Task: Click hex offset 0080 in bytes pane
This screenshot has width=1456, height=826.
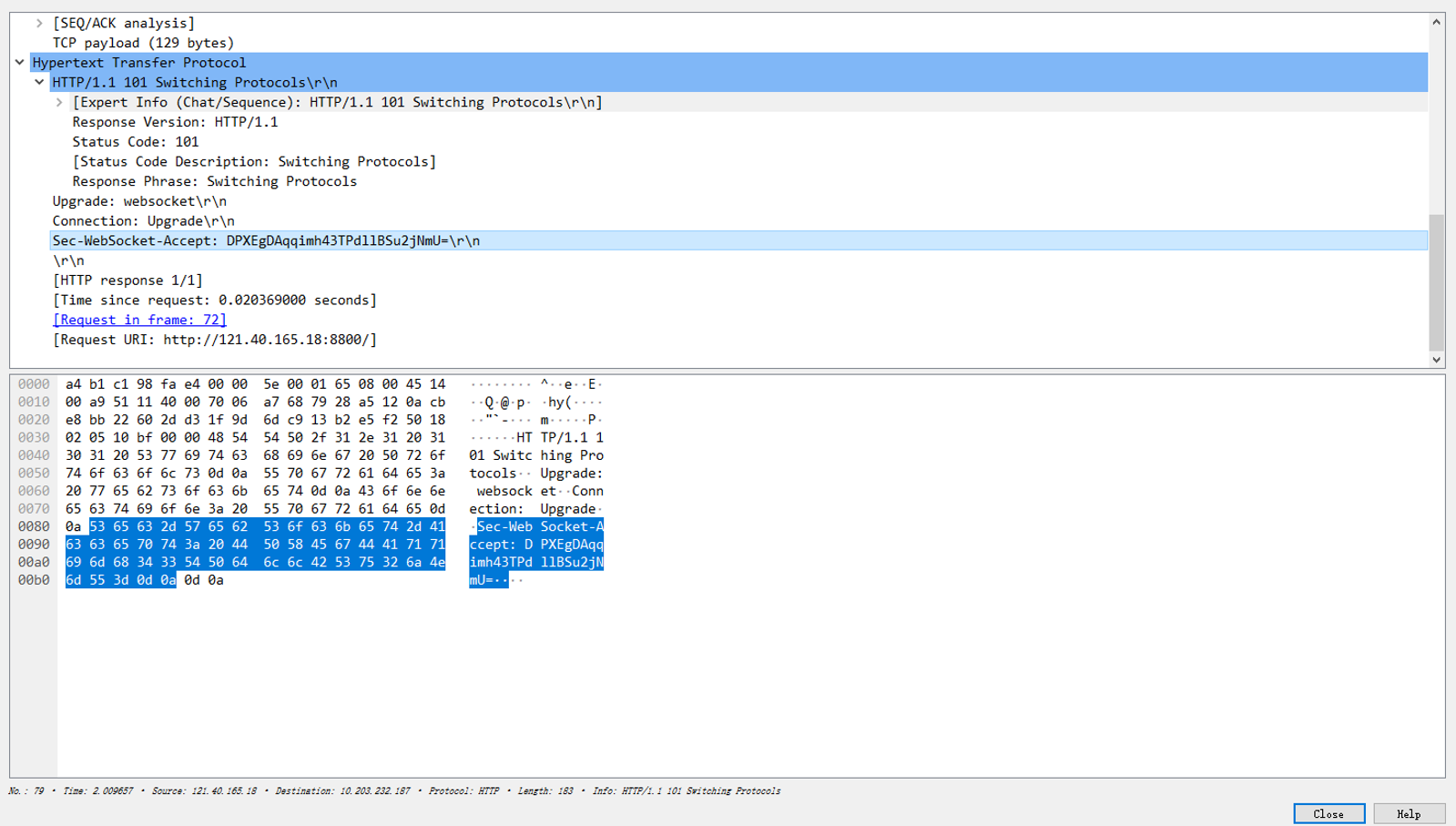Action: [x=34, y=526]
